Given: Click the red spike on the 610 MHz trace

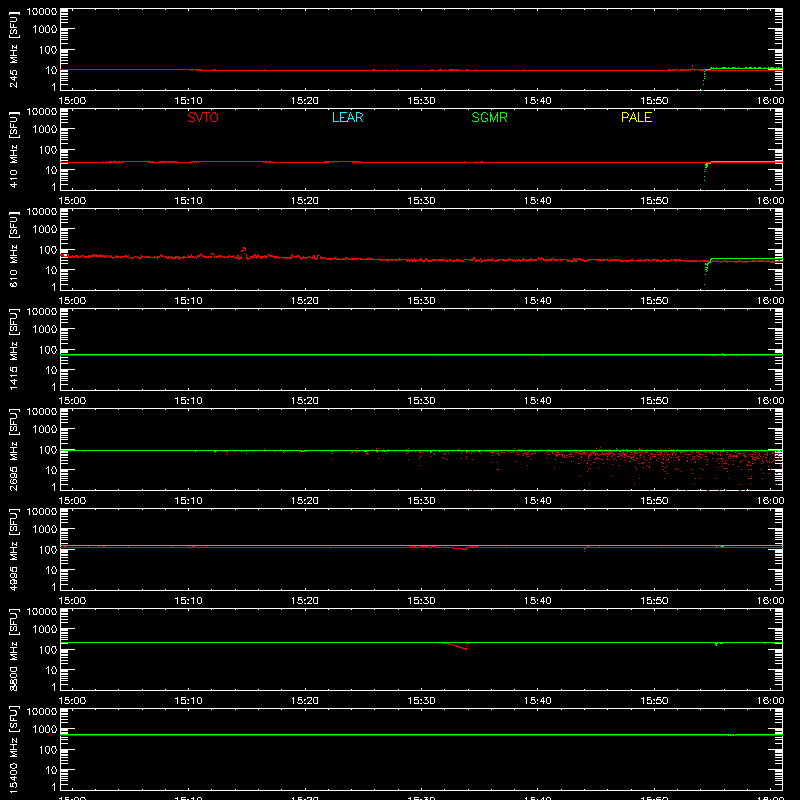Looking at the screenshot, I should (244, 251).
